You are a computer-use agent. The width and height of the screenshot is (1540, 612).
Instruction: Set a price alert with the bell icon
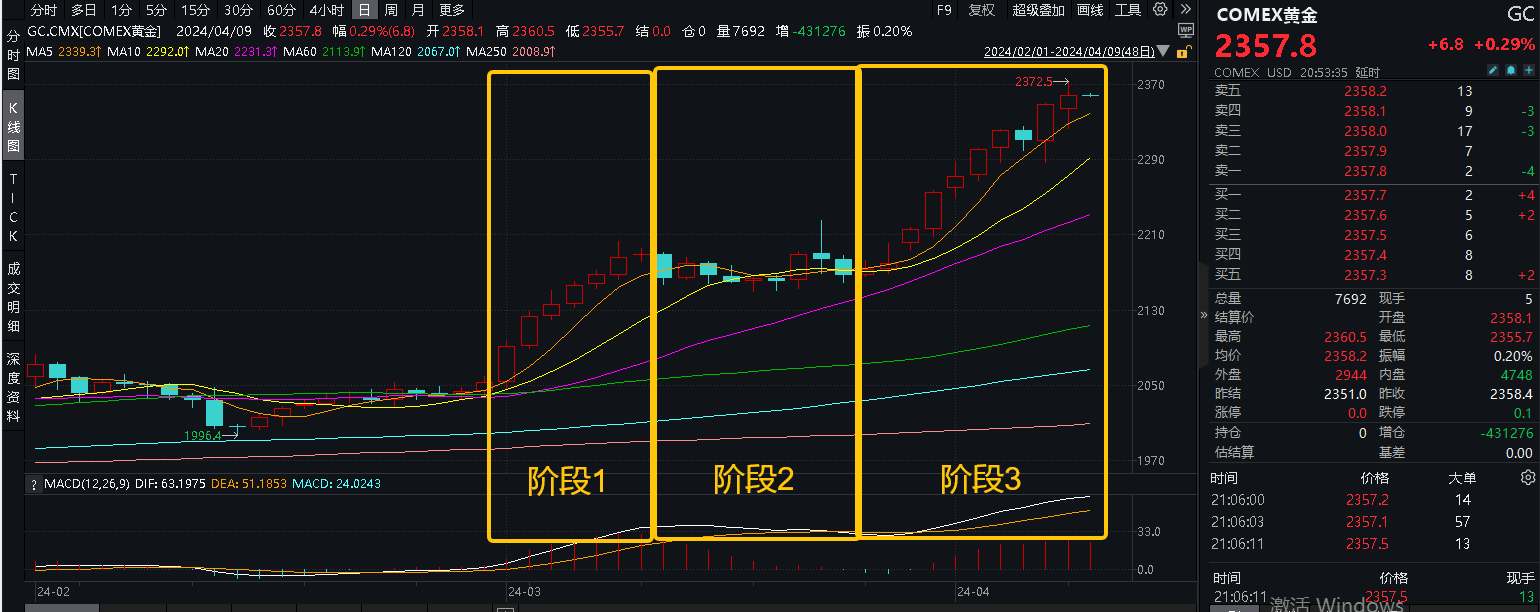coord(1512,70)
